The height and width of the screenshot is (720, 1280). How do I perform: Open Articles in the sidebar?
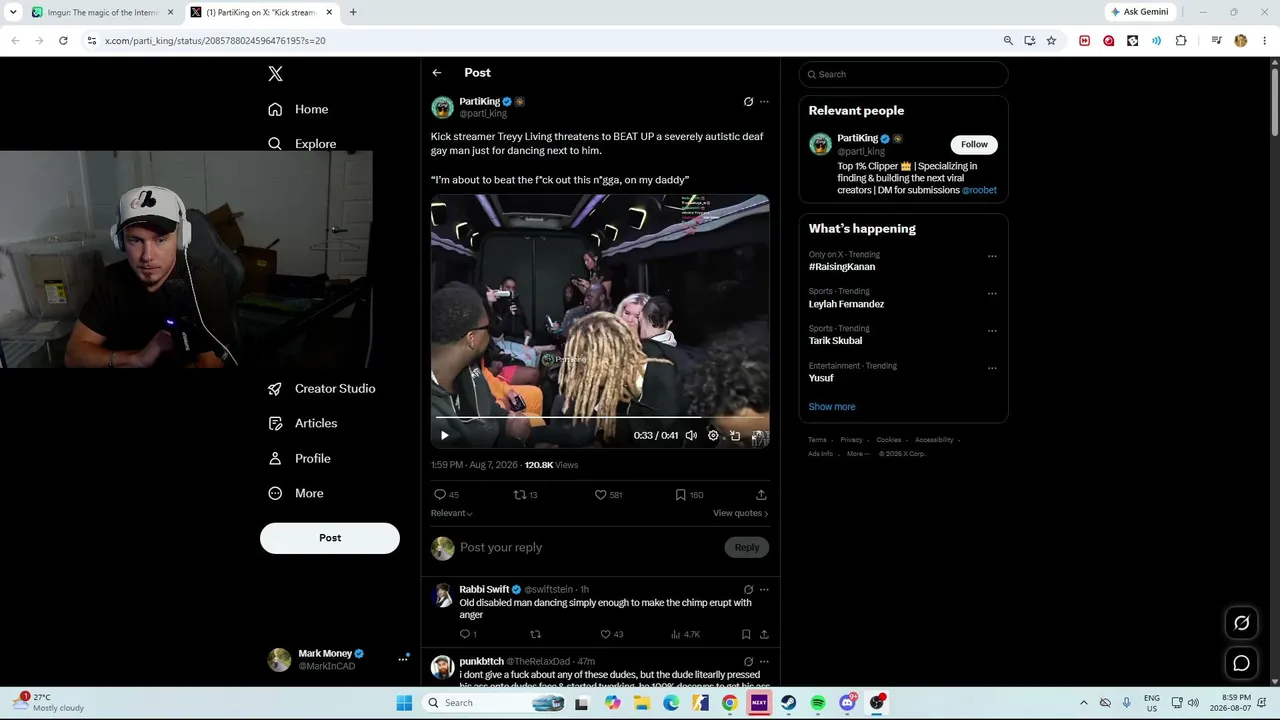(x=302, y=424)
